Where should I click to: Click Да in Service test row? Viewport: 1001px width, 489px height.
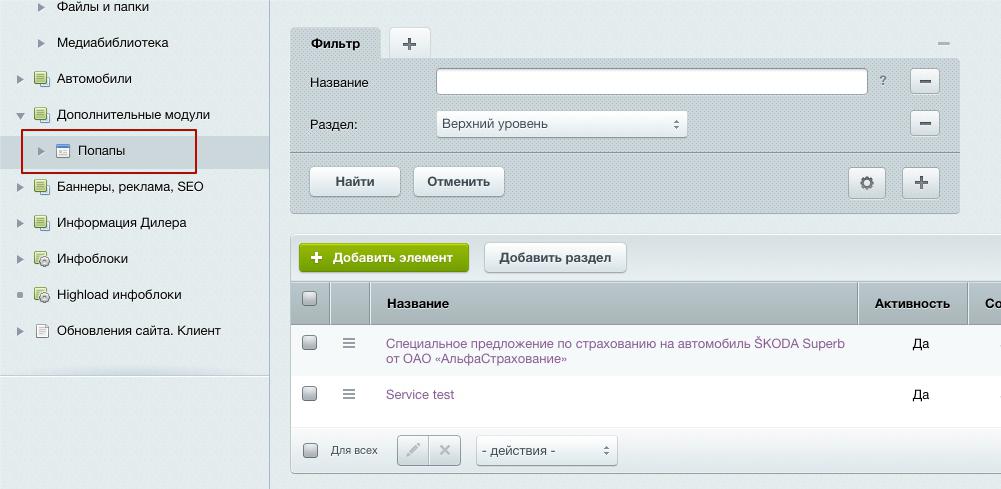click(921, 395)
